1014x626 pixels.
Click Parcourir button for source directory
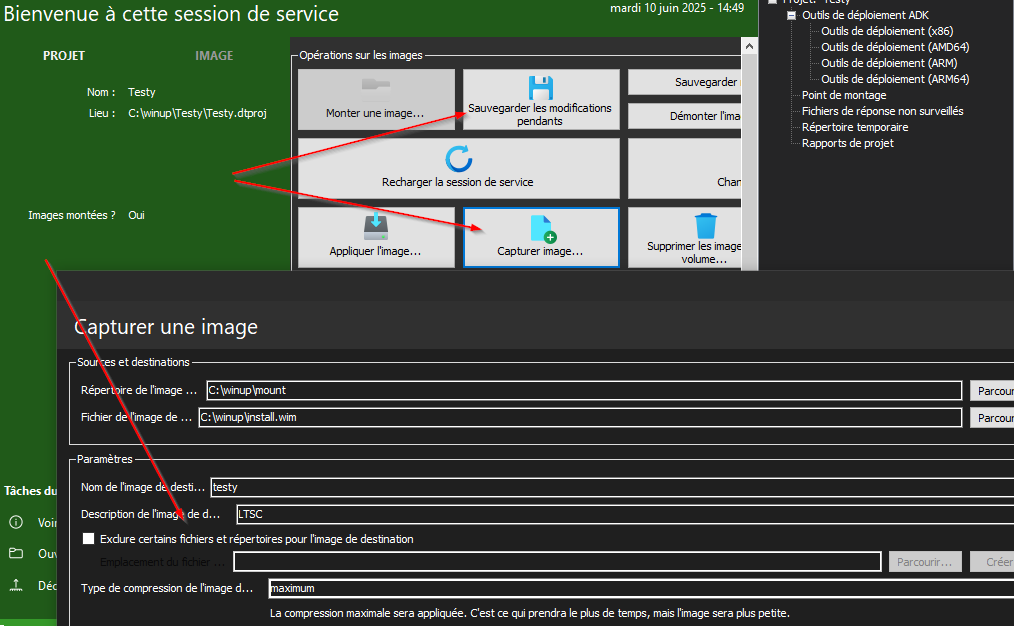point(992,391)
